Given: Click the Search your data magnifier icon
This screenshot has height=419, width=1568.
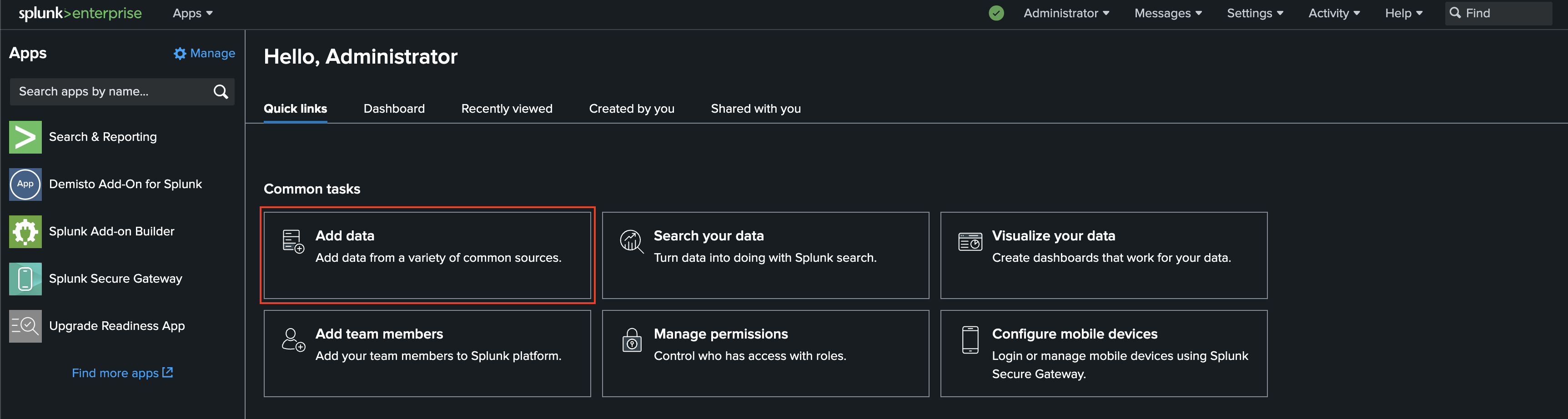Looking at the screenshot, I should coord(631,241).
